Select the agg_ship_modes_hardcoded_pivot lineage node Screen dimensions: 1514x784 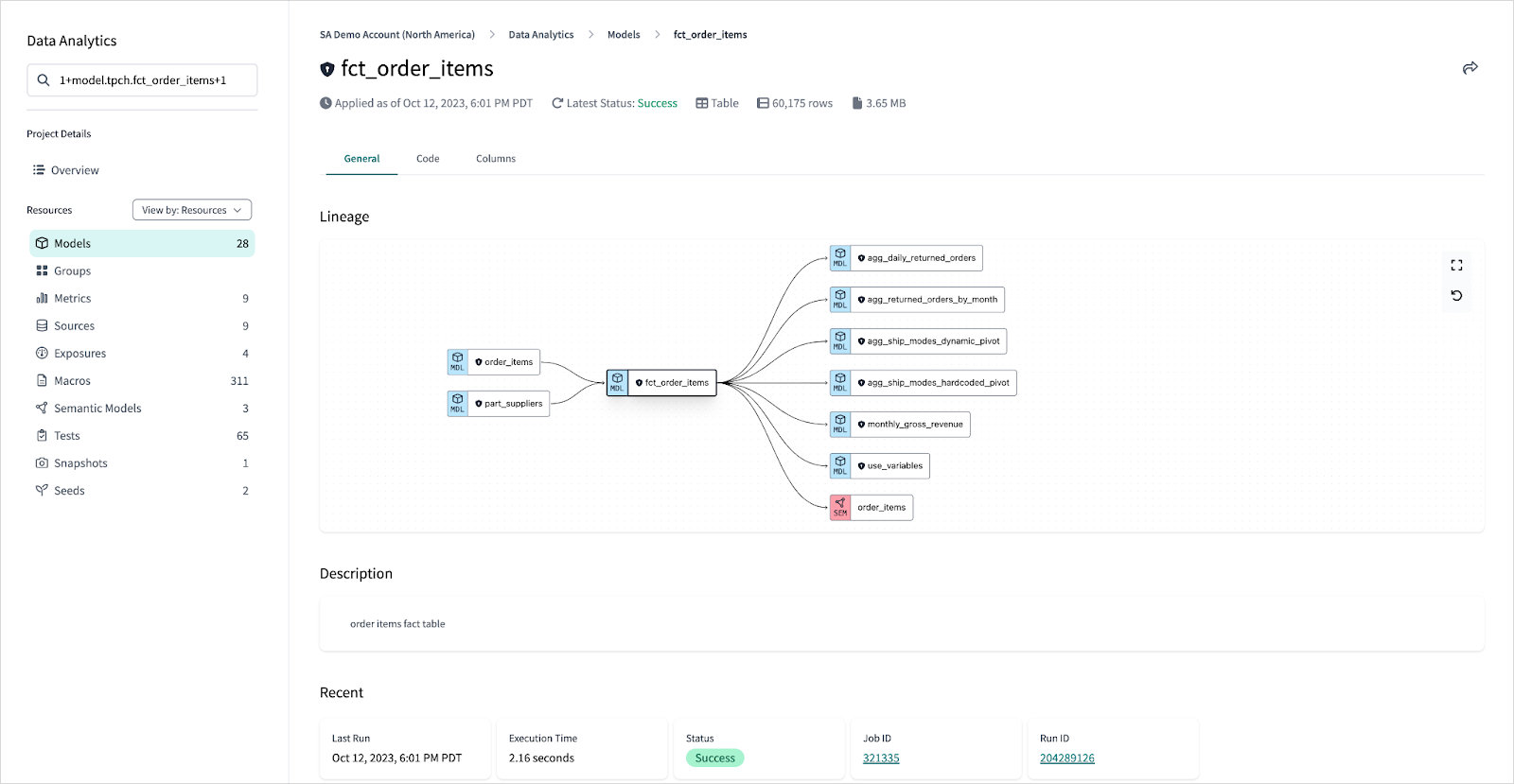point(924,383)
